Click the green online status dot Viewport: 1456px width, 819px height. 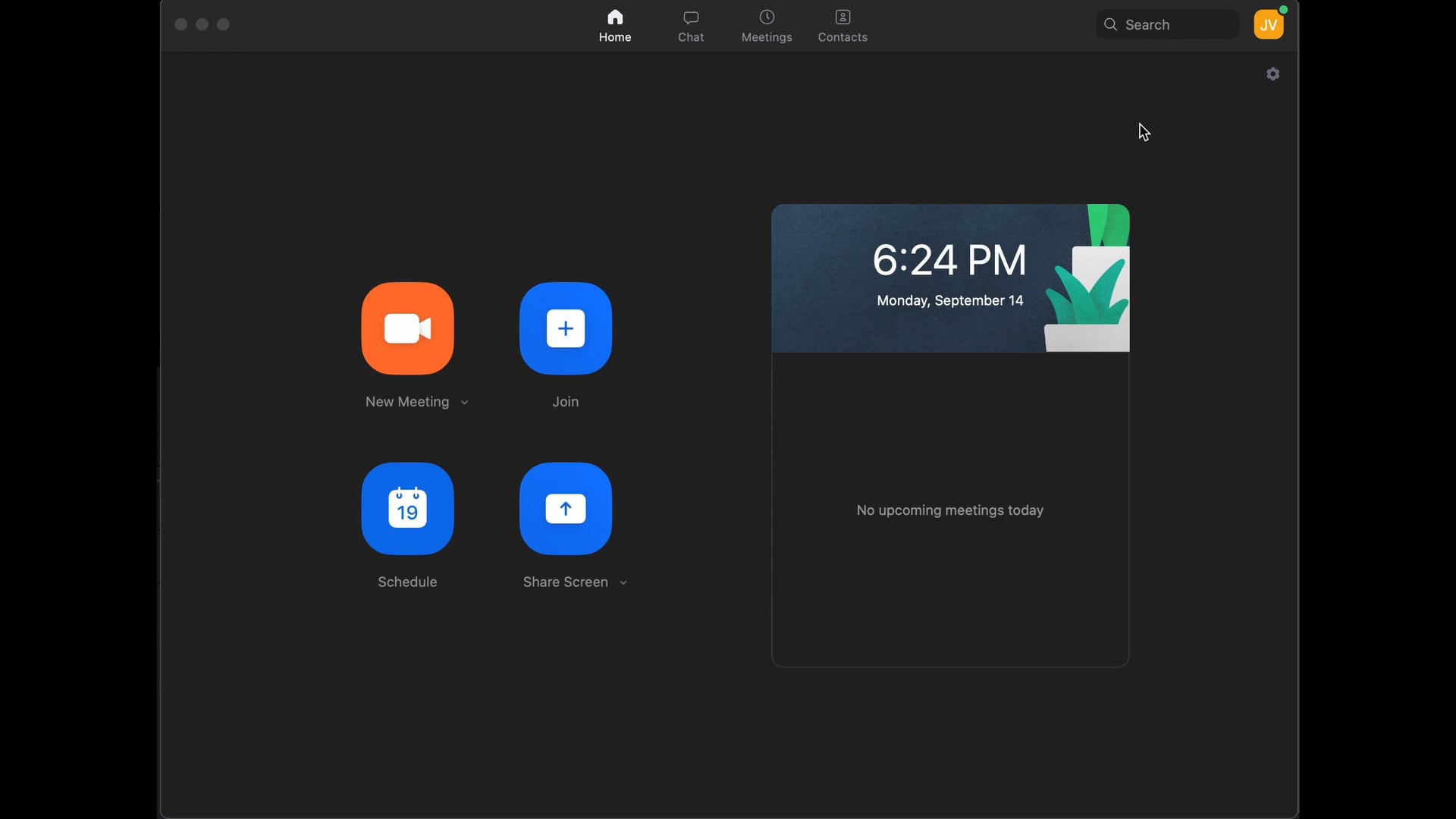point(1283,10)
